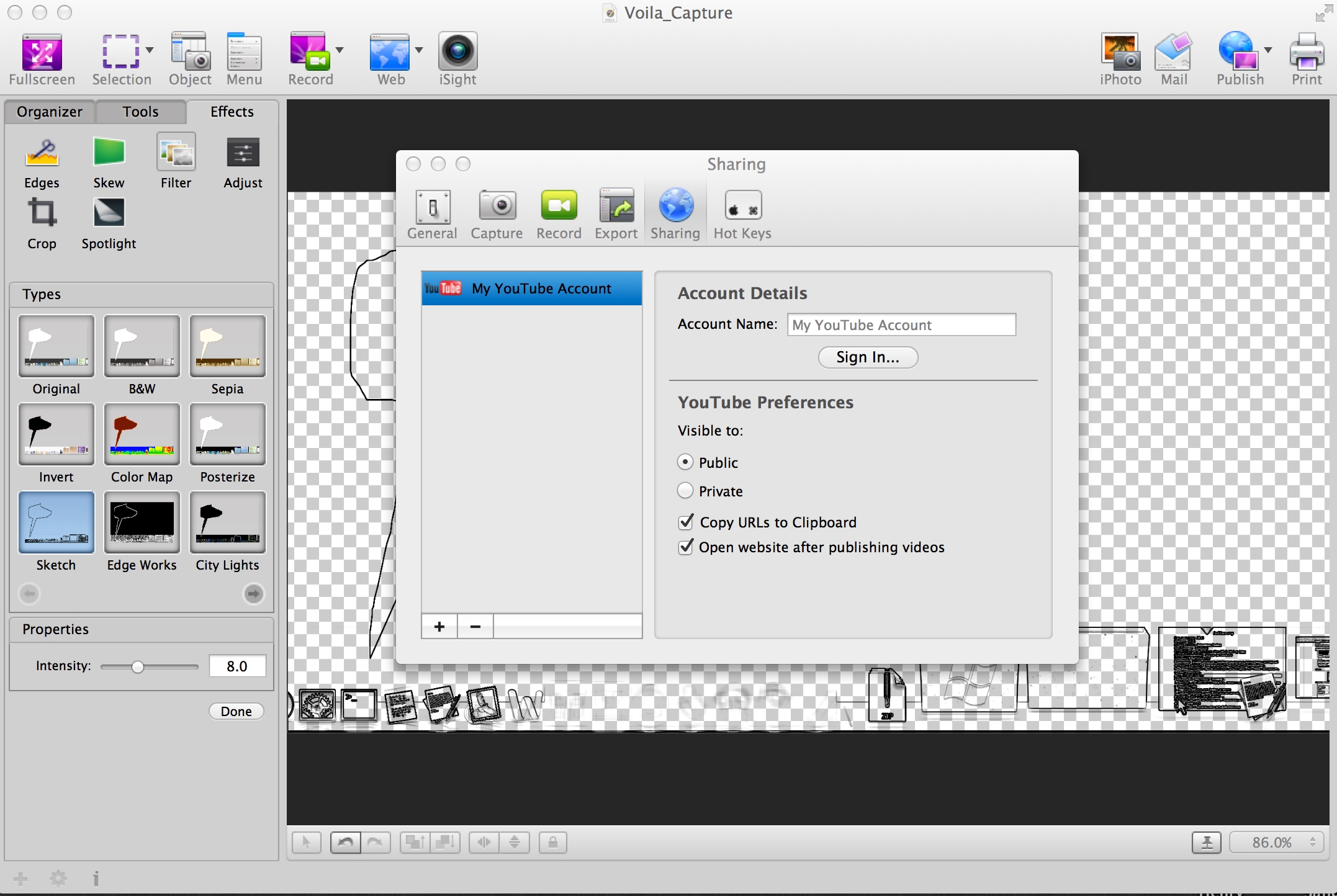This screenshot has width=1337, height=896.
Task: Open the zoom percentage stepper dropdown
Action: (1312, 842)
